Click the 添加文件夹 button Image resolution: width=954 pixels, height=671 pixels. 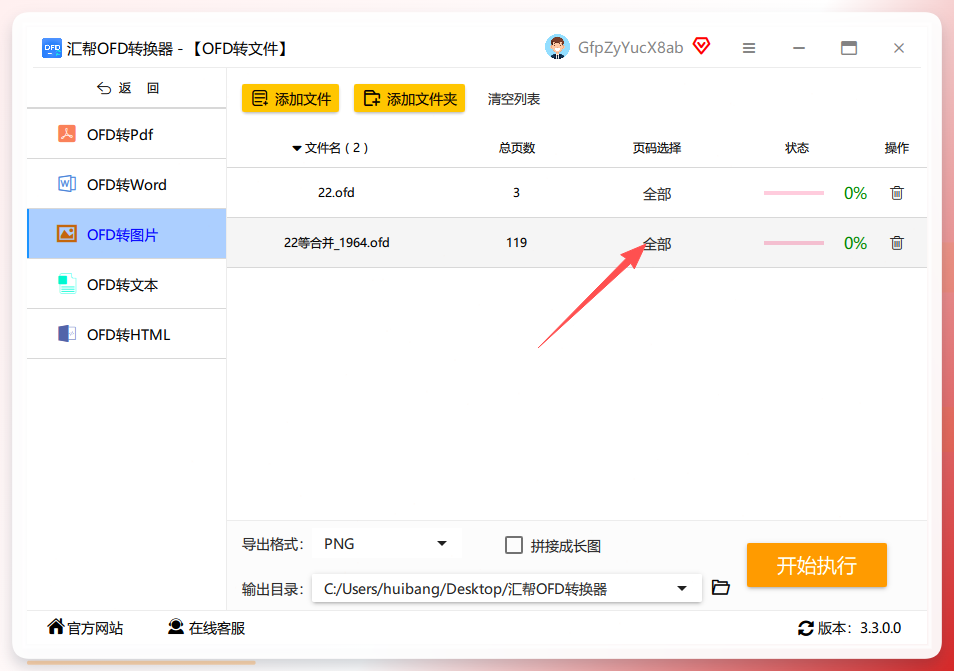tap(409, 99)
